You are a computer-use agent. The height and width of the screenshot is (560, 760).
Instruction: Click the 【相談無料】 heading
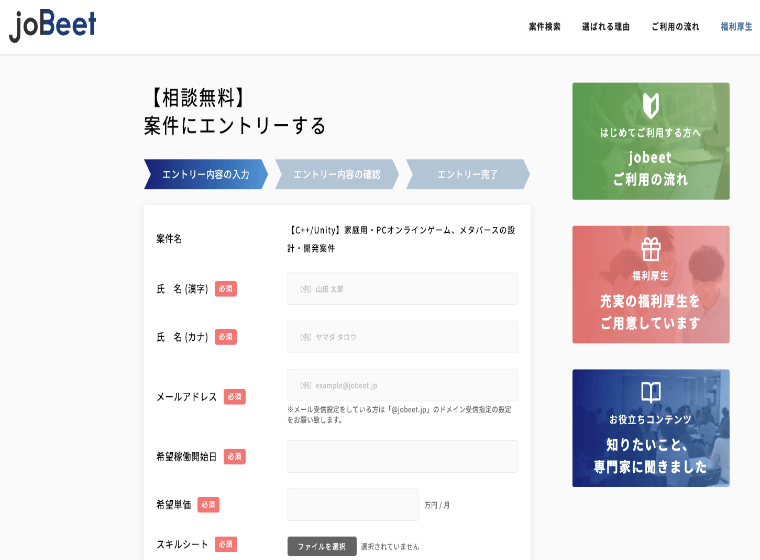pos(196,97)
